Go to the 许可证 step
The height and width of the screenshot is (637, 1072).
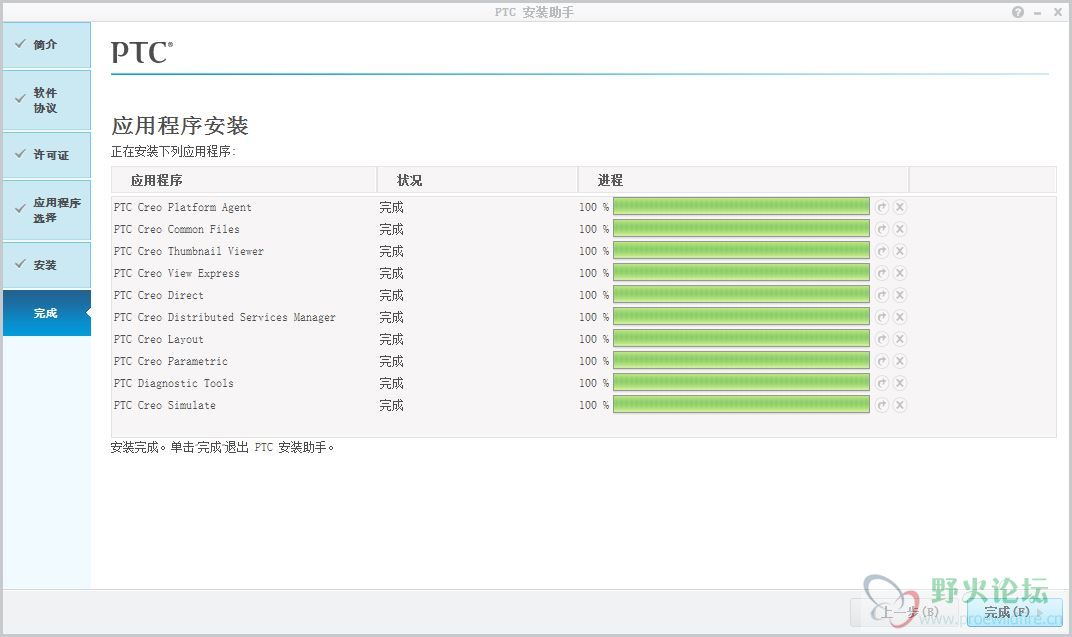46,155
